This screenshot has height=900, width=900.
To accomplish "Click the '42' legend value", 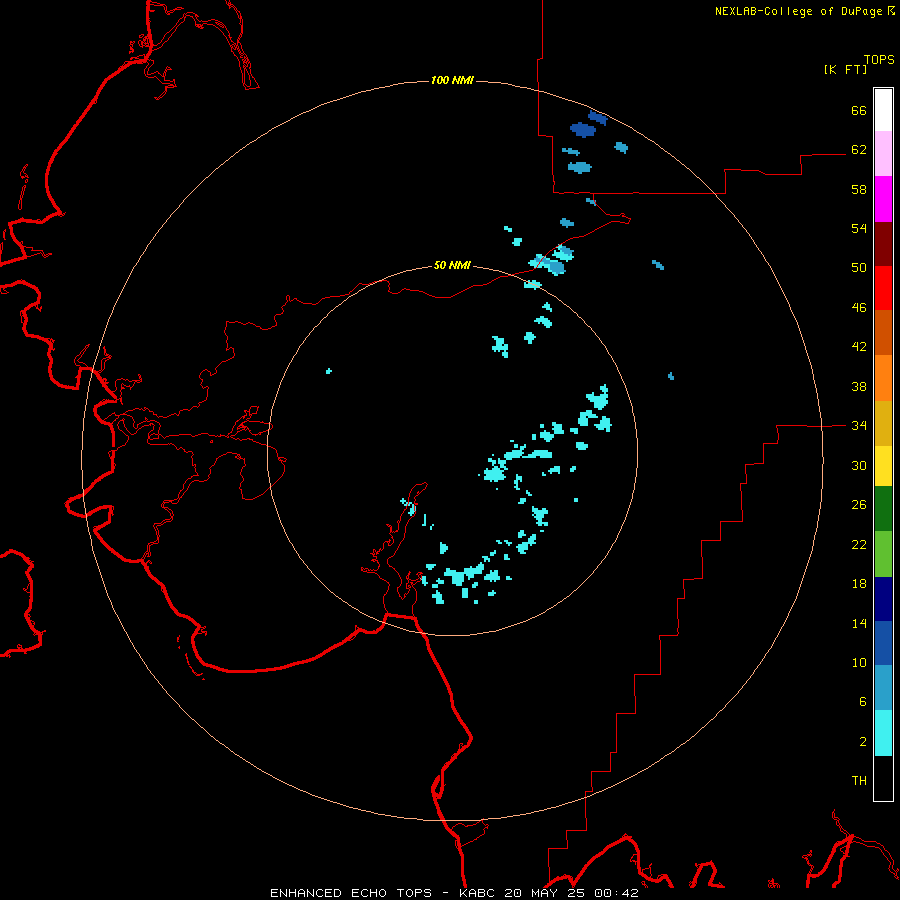I will tap(859, 347).
